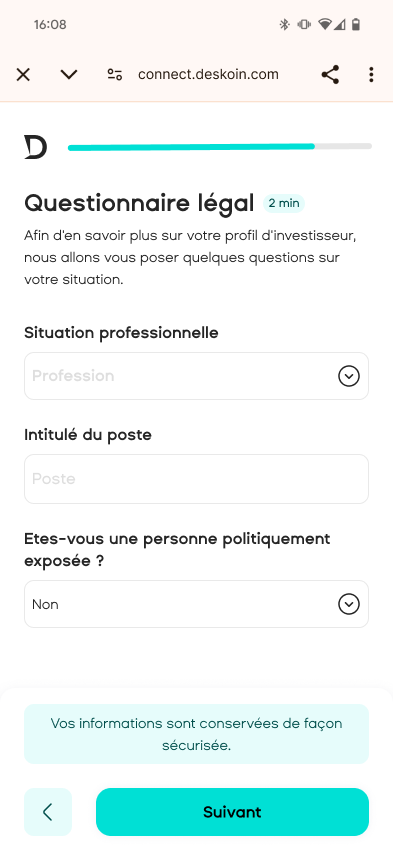Tap the Bluetooth status icon
The width and height of the screenshot is (393, 852).
(284, 24)
